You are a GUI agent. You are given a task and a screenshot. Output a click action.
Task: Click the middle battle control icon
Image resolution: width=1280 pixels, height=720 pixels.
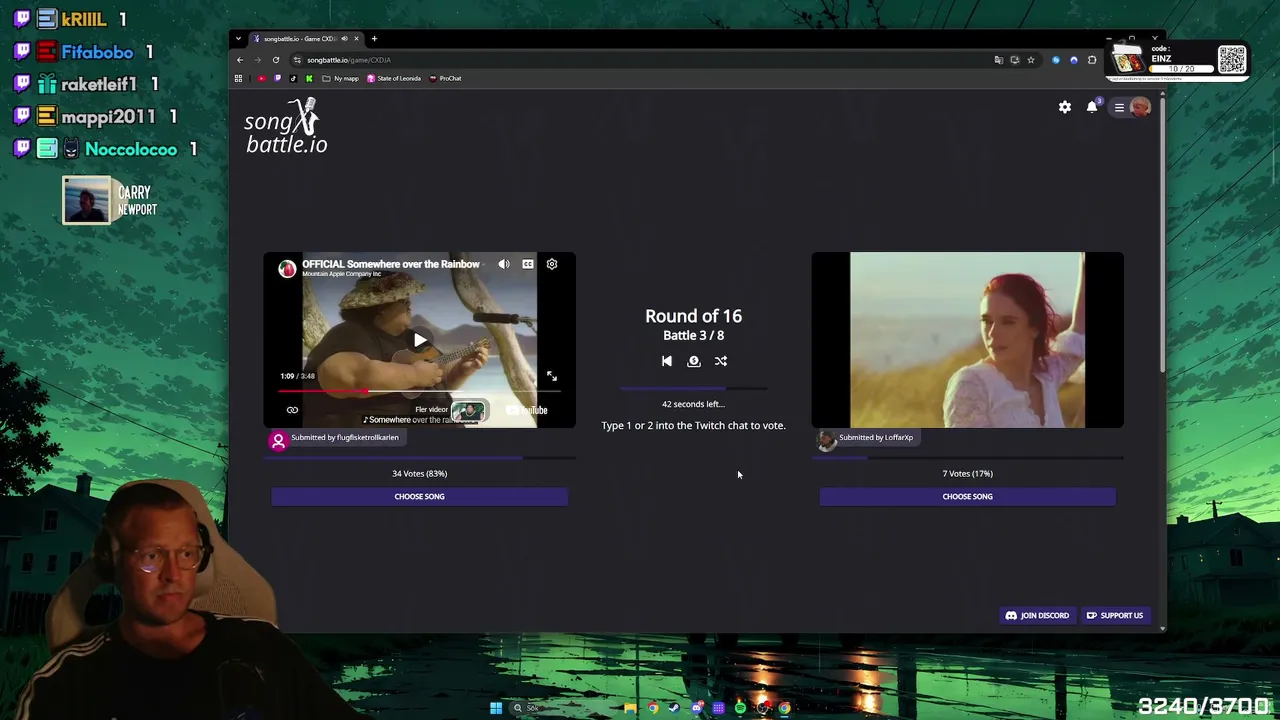pyautogui.click(x=694, y=361)
